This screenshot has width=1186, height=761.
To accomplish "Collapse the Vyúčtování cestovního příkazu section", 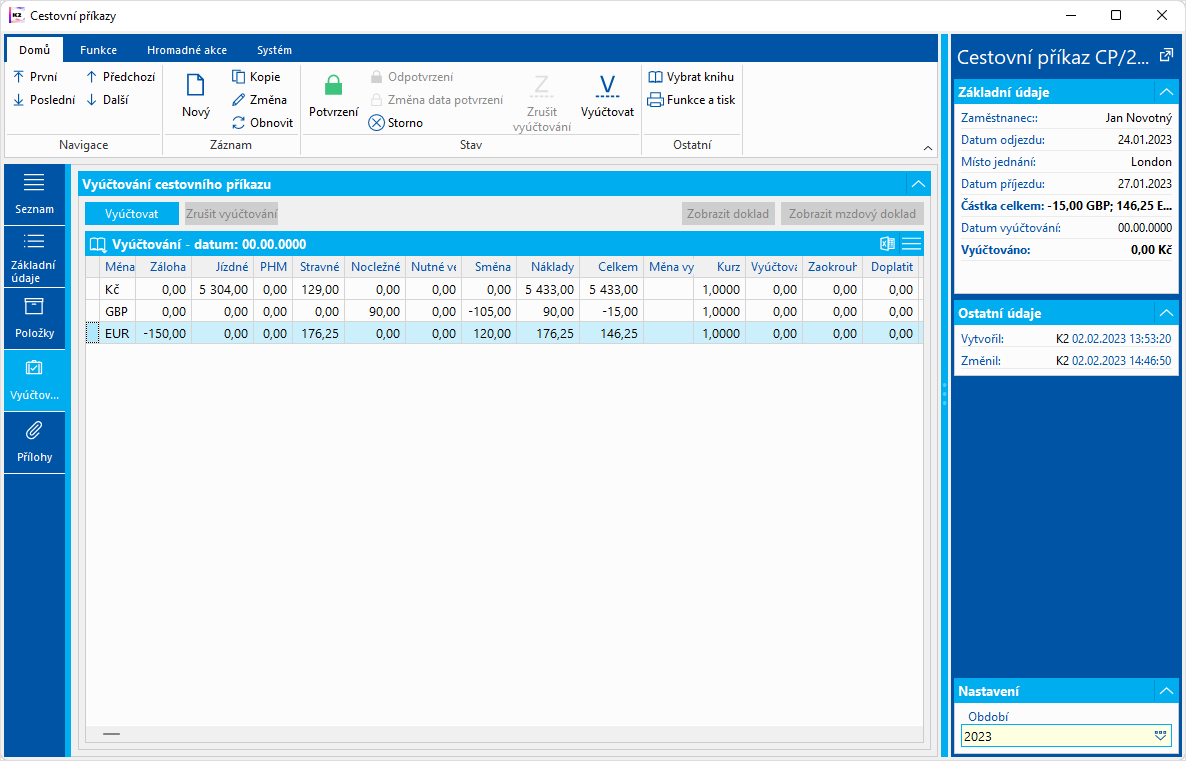I will click(917, 184).
